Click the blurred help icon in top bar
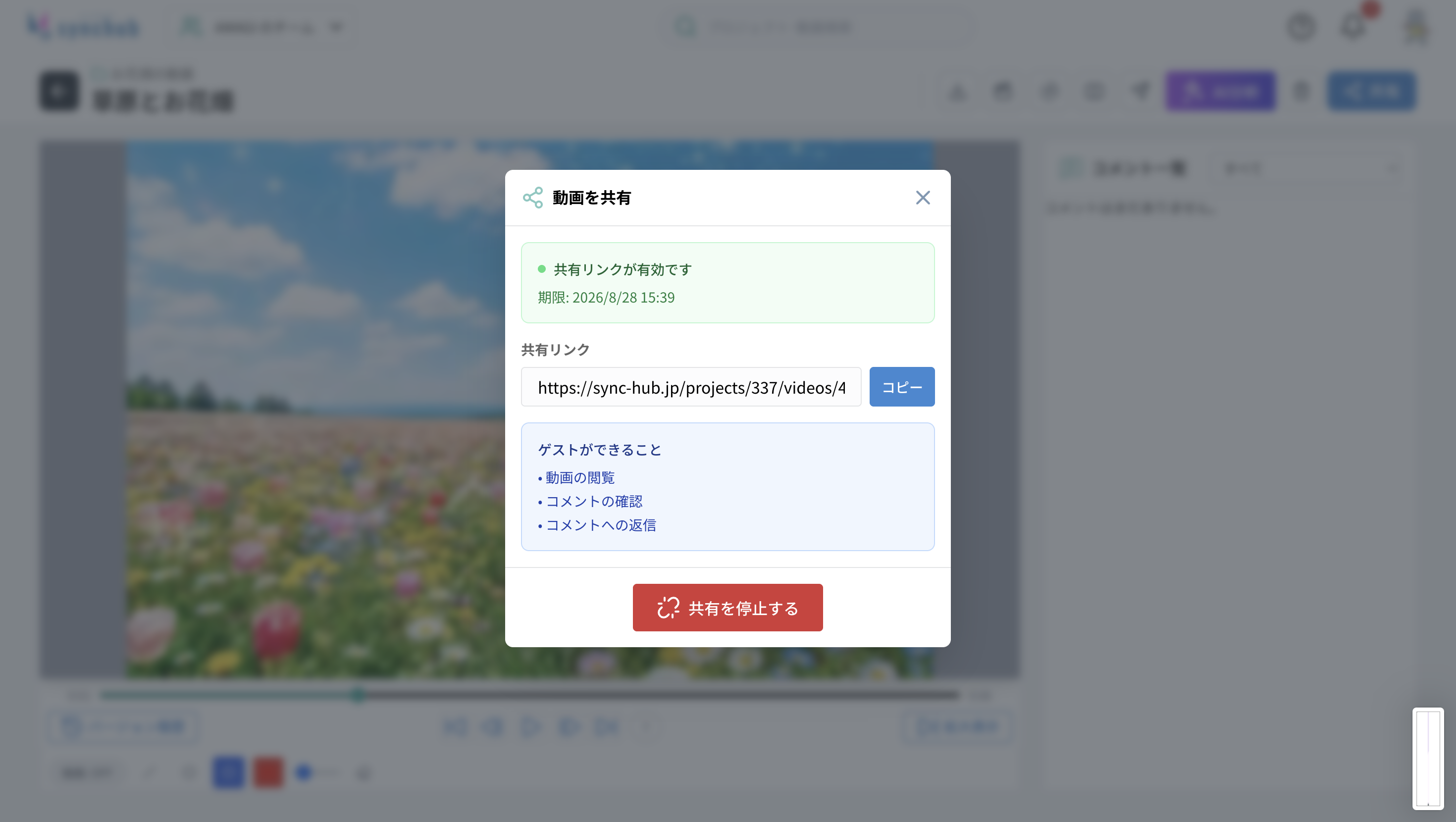This screenshot has width=1456, height=822. [1301, 26]
